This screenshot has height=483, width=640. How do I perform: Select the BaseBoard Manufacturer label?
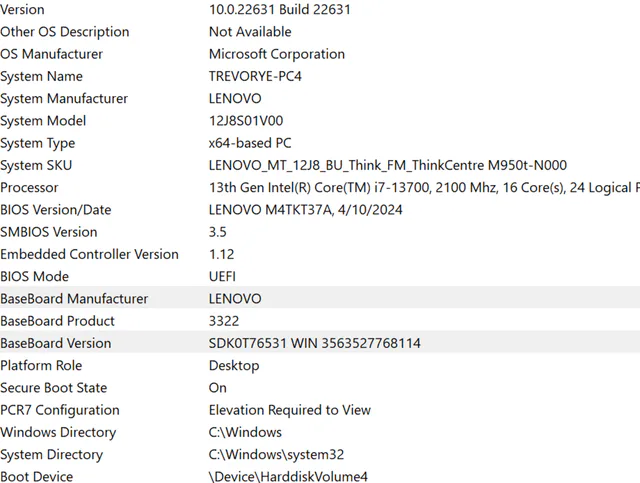[x=74, y=299]
